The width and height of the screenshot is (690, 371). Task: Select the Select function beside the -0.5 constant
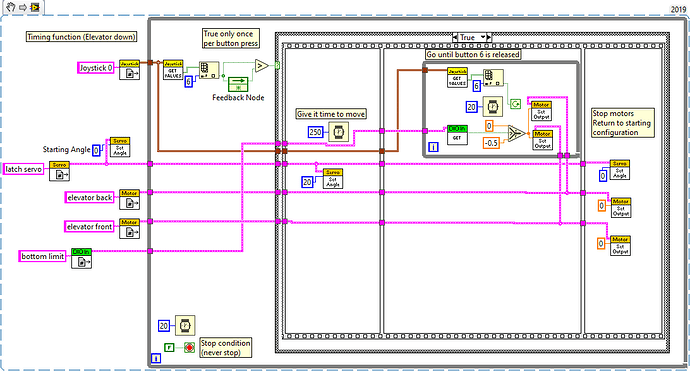tap(516, 133)
